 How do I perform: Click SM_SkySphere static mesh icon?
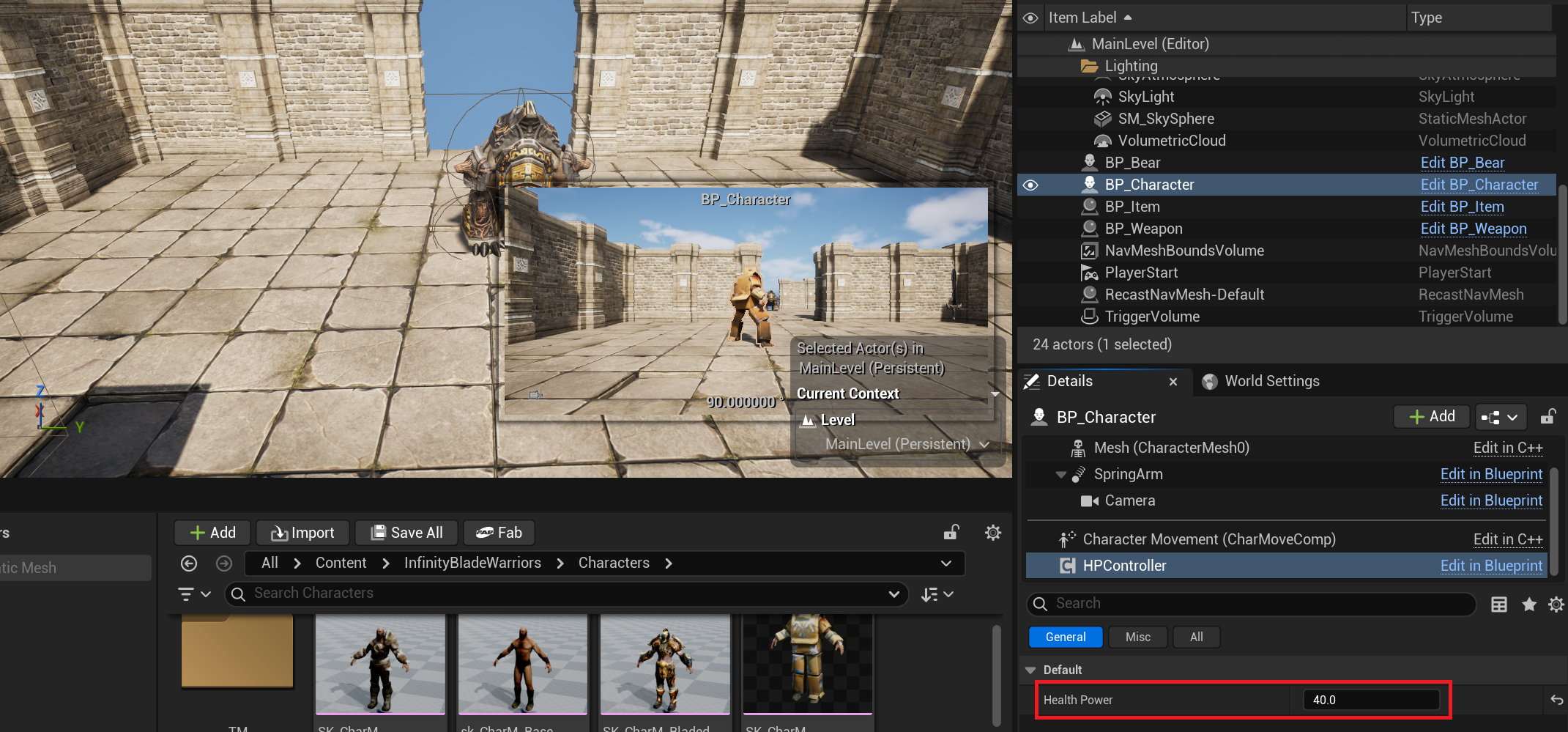click(1103, 119)
